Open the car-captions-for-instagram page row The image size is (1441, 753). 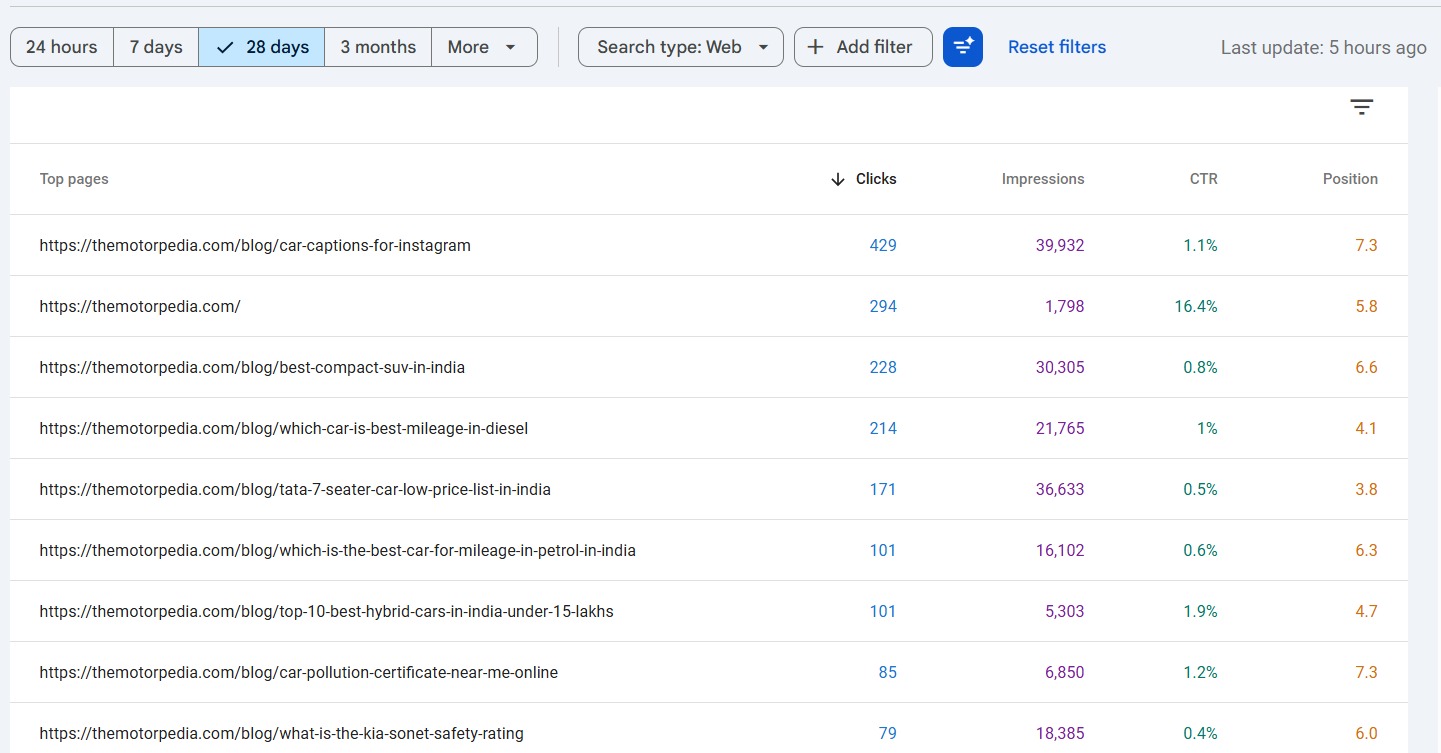pyautogui.click(x=255, y=245)
